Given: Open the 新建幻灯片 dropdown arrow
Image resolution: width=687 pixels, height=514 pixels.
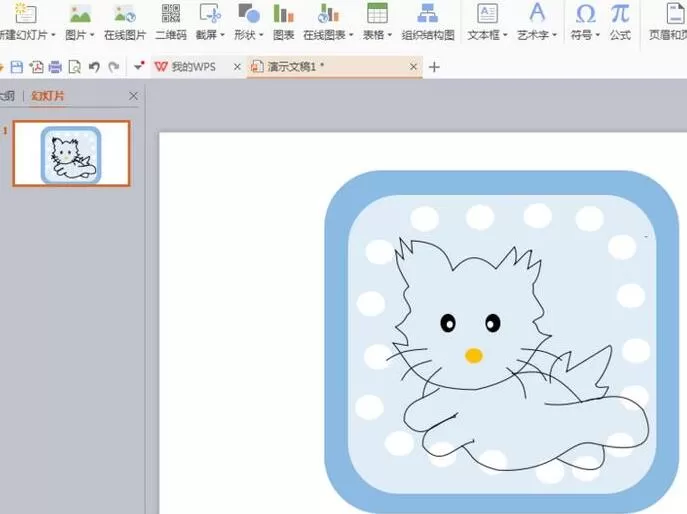Looking at the screenshot, I should [x=53, y=35].
